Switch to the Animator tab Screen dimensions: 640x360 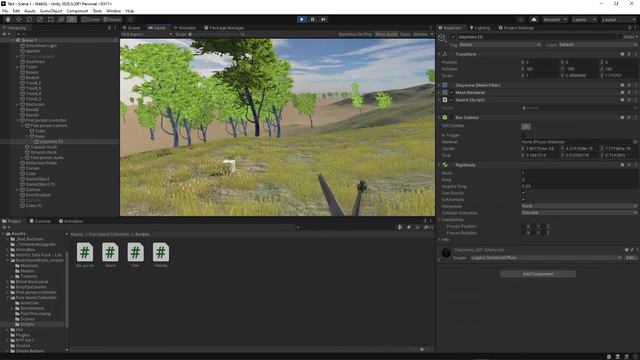pos(184,28)
